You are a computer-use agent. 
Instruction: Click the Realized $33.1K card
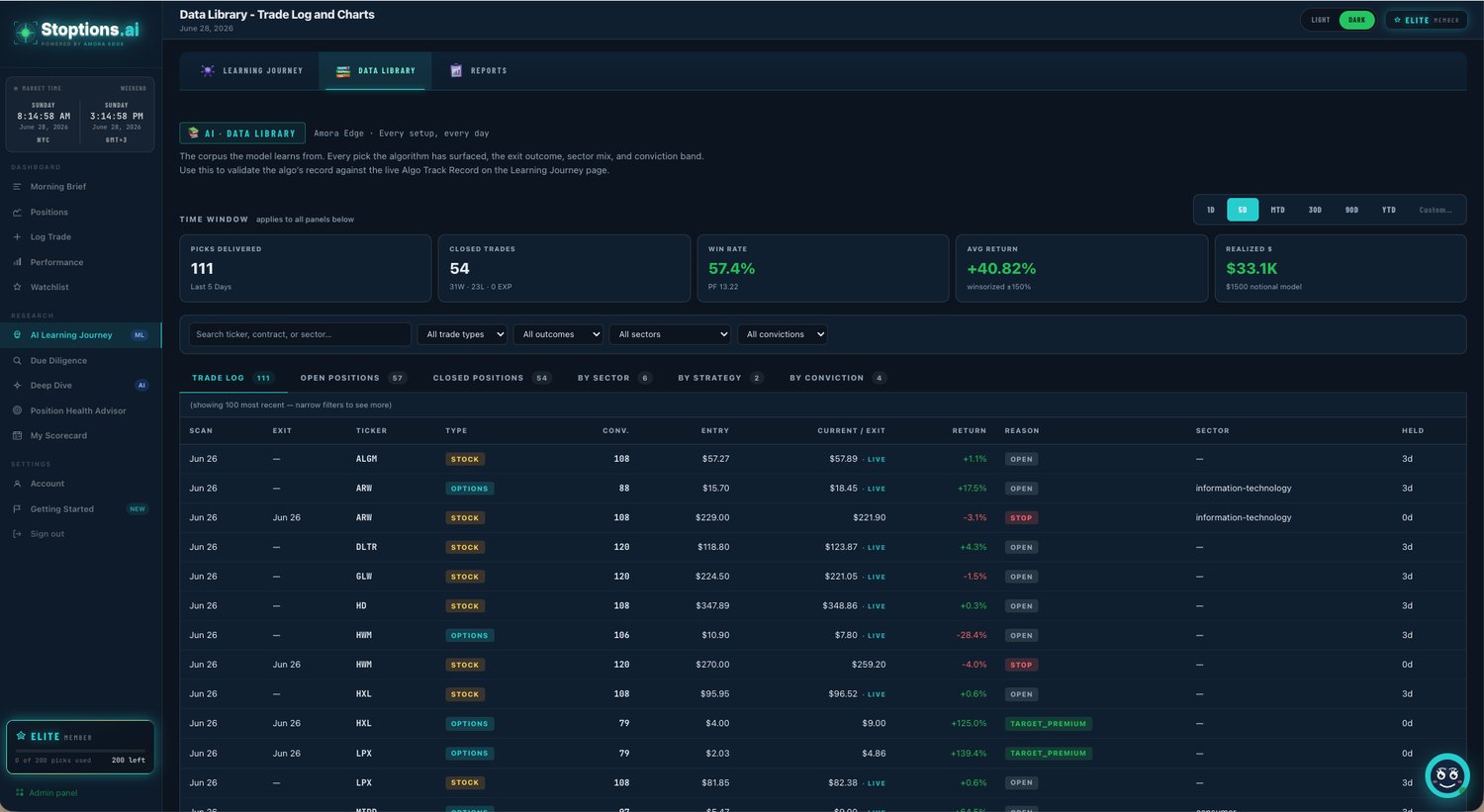tap(1340, 268)
